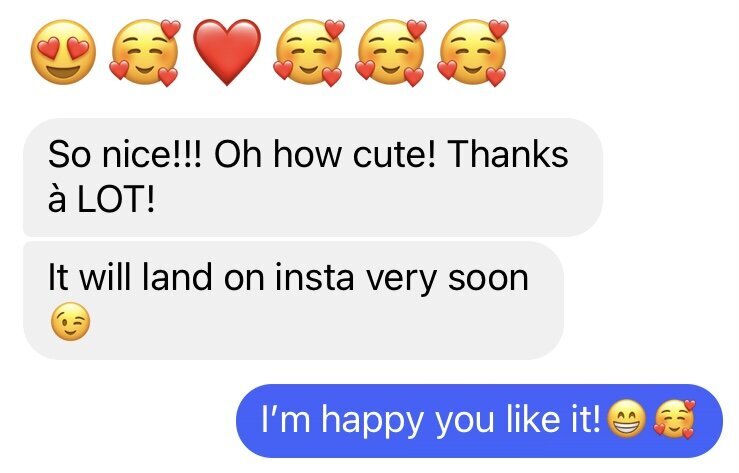Click the last emoji in the top row
739x473 pixels.
tap(473, 52)
